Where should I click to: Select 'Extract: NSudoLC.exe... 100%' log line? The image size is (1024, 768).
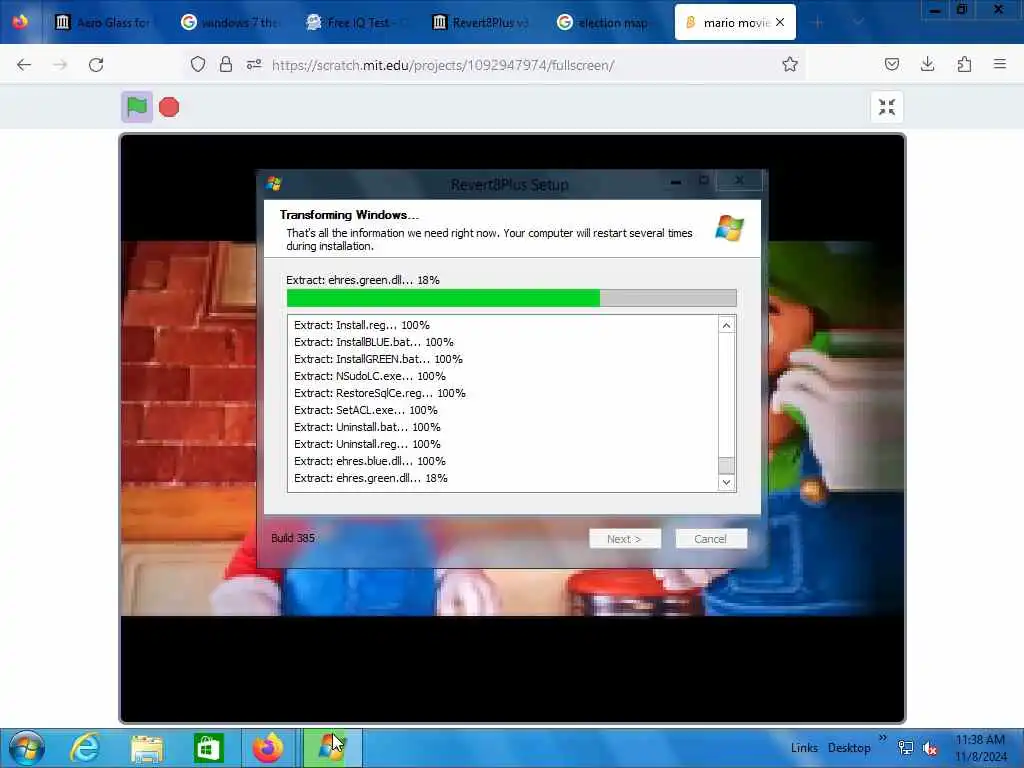tap(370, 376)
